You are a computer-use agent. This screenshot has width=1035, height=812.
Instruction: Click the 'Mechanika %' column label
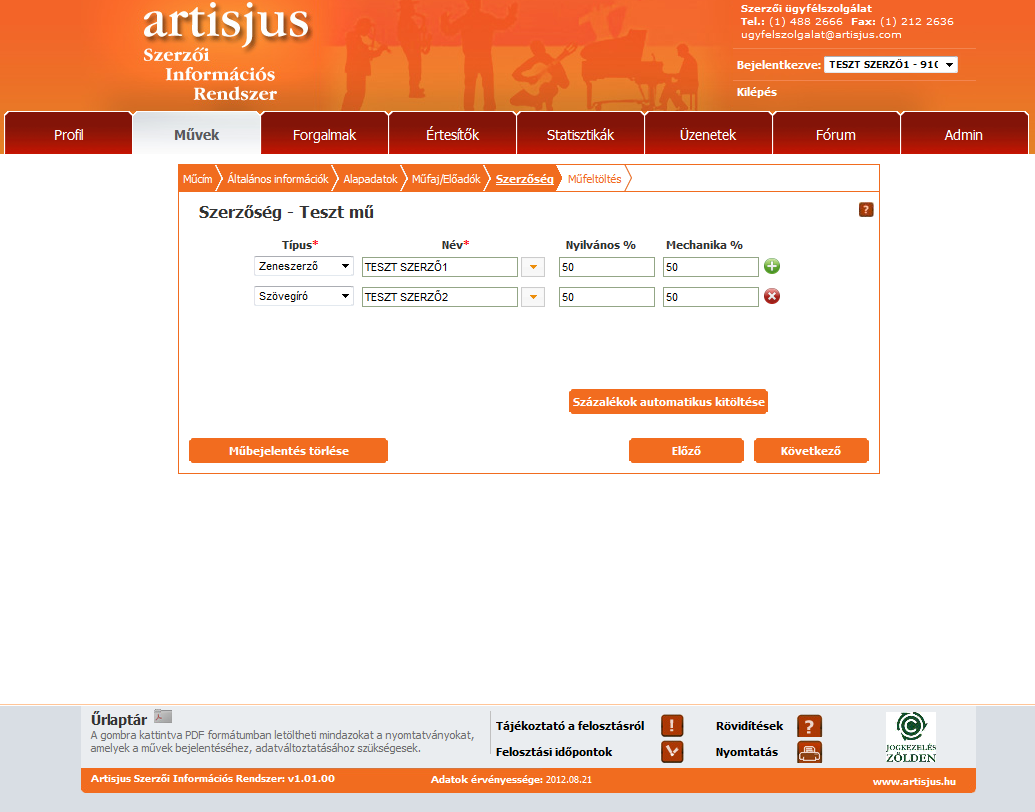pyautogui.click(x=704, y=245)
